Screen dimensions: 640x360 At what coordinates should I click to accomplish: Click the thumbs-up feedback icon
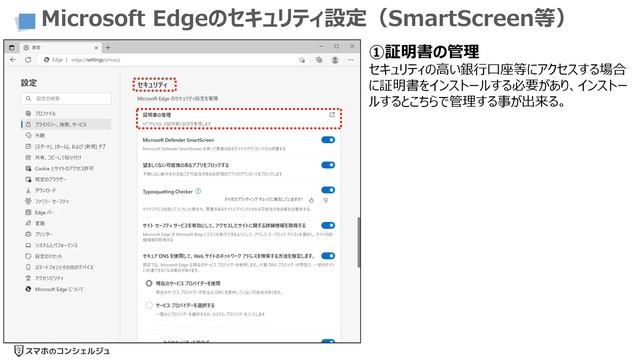pyautogui.click(x=311, y=200)
